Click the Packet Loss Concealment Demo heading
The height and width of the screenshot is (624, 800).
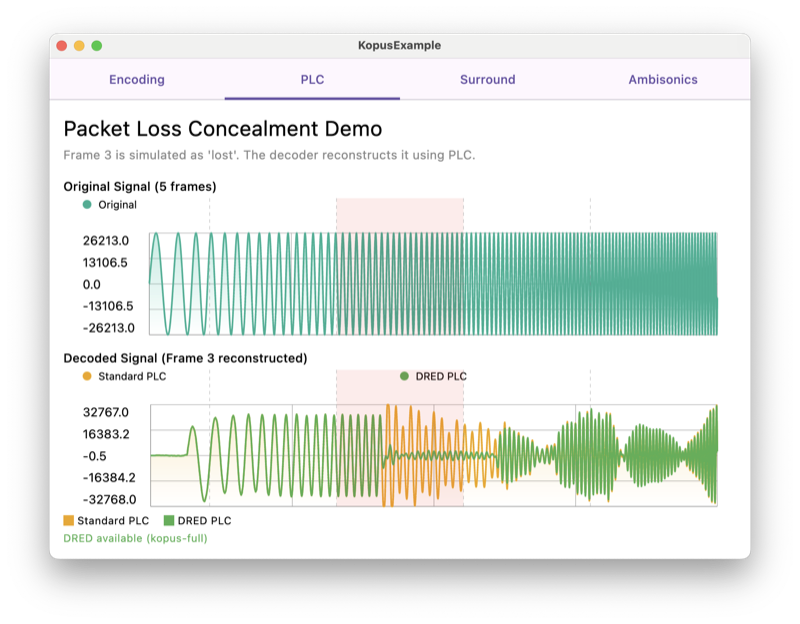(222, 129)
